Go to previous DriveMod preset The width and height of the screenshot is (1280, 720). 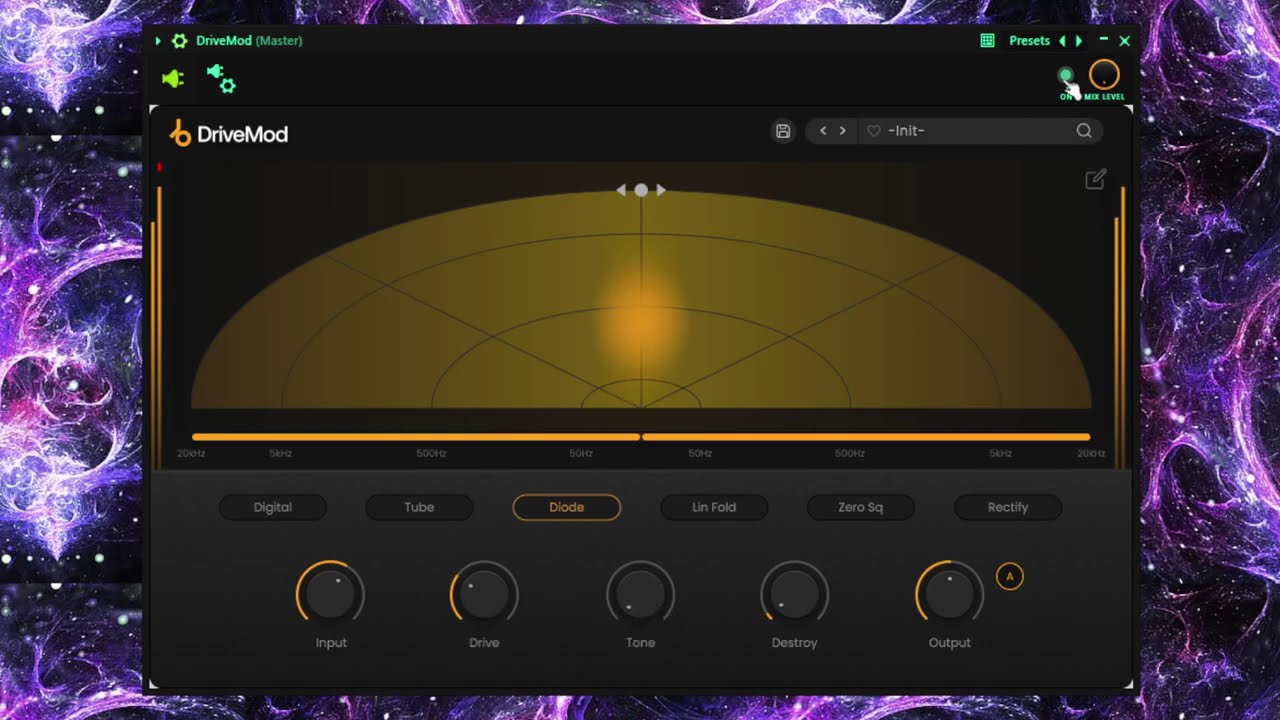click(823, 131)
